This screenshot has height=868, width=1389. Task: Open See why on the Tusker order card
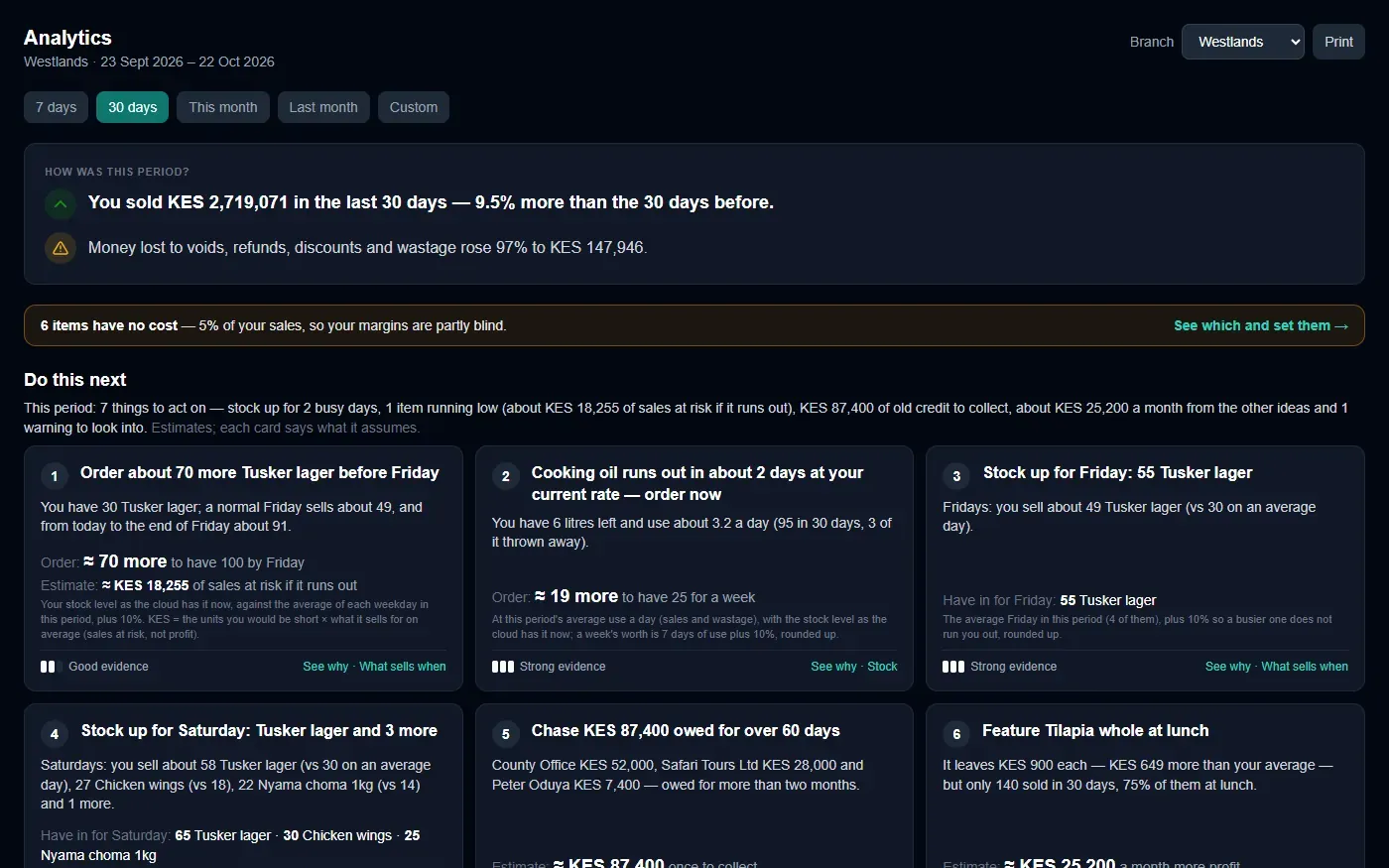point(325,667)
